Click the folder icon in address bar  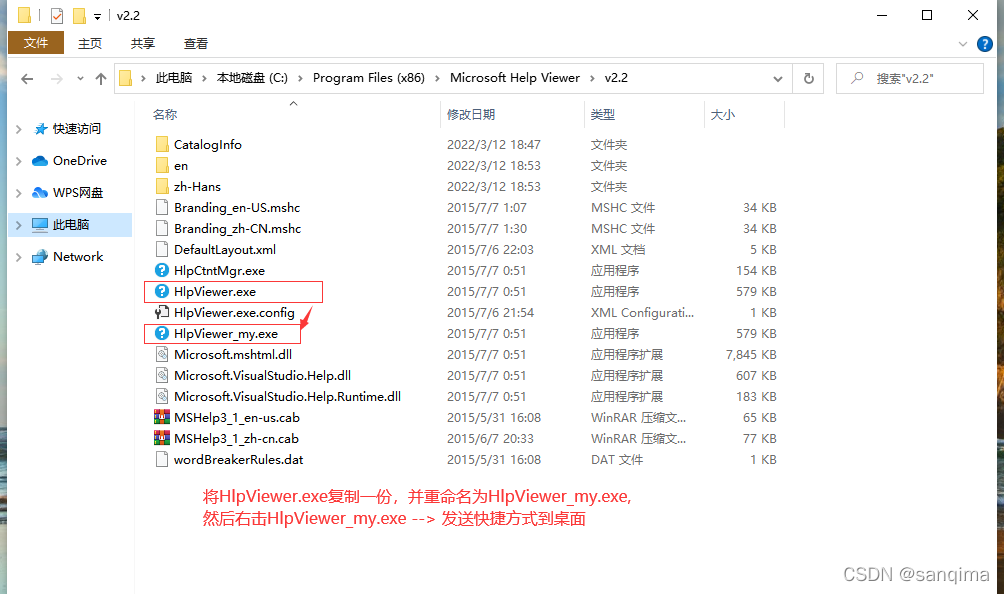126,78
